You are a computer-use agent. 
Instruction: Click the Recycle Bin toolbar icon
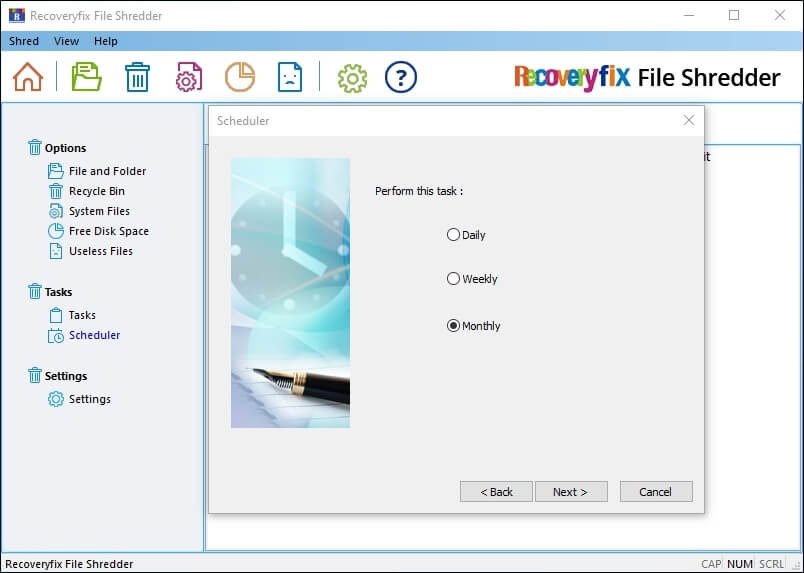[x=137, y=77]
